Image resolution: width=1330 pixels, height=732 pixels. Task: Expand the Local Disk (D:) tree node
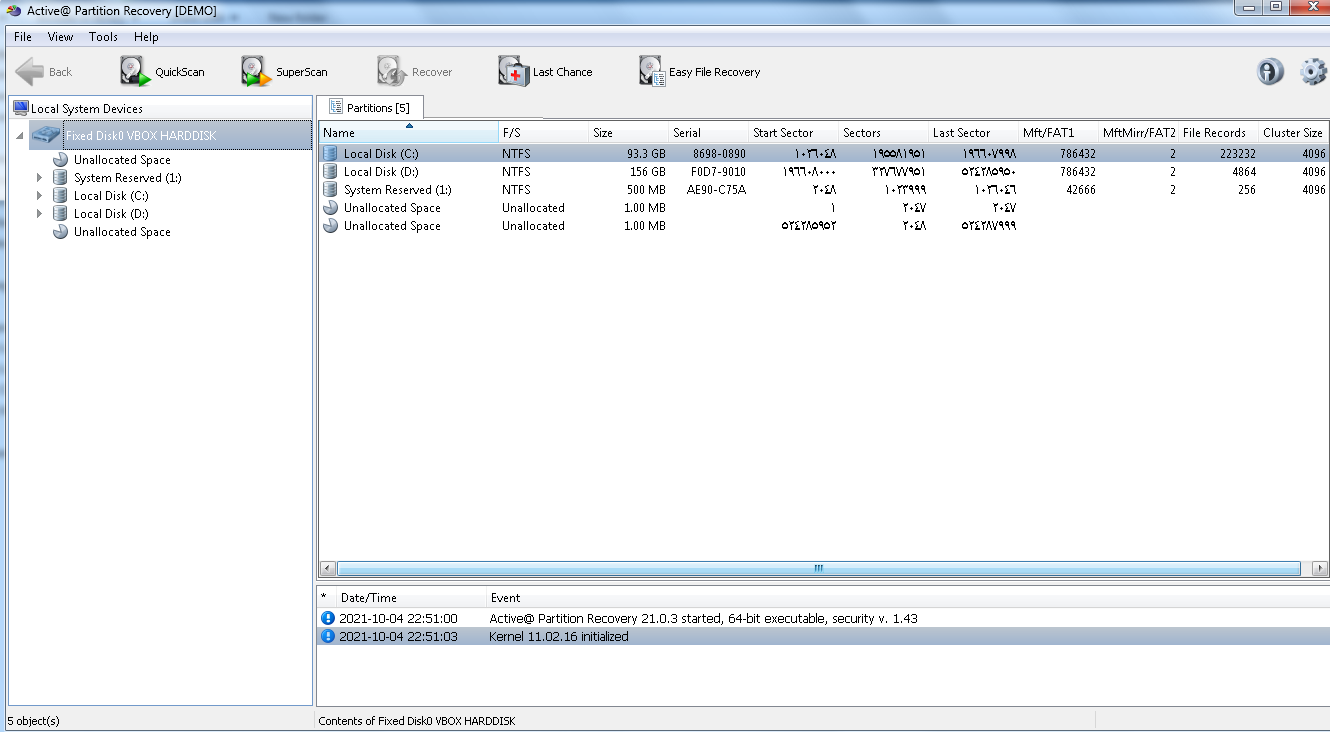[x=40, y=214]
